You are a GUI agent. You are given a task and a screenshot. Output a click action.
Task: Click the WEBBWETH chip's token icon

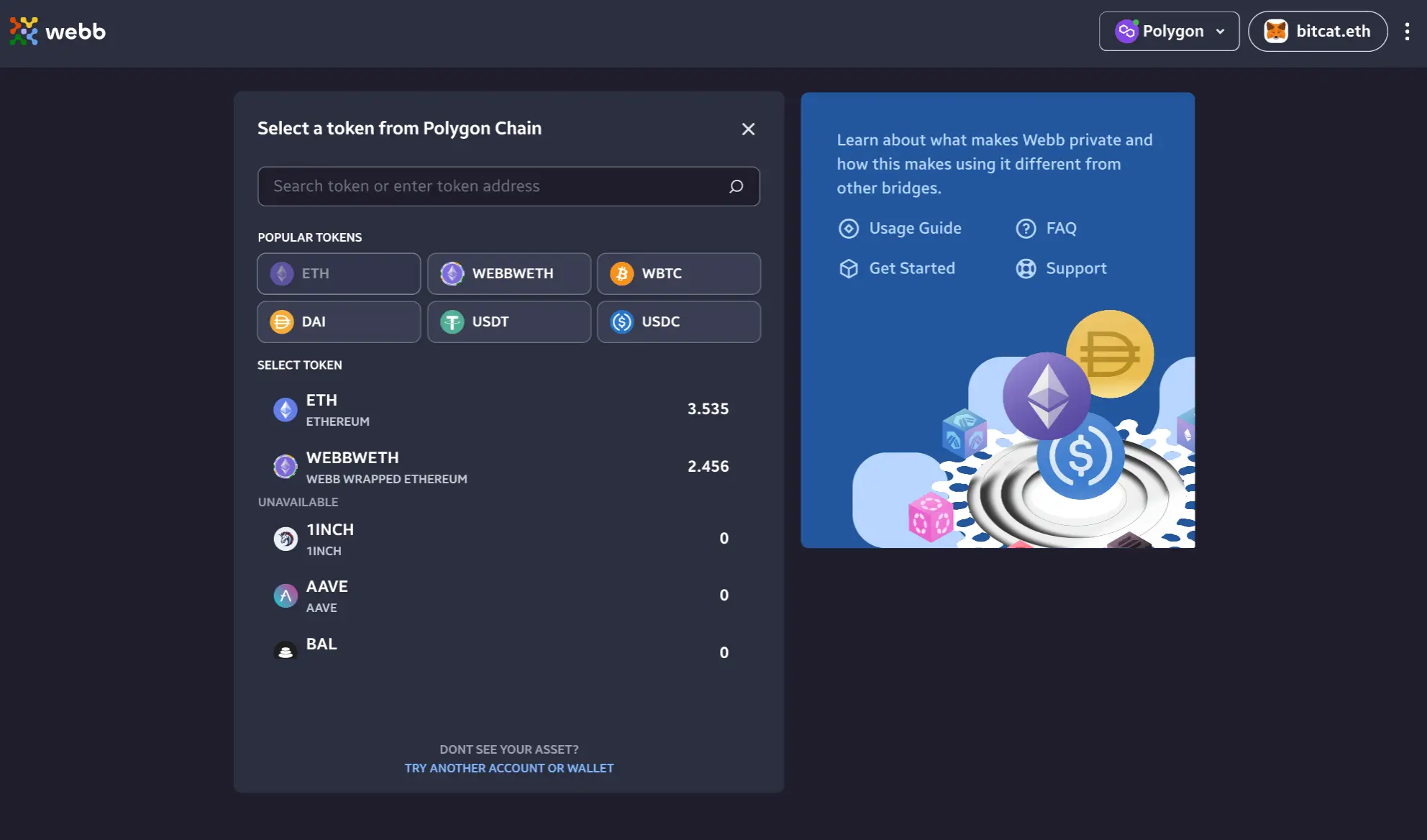pos(452,273)
